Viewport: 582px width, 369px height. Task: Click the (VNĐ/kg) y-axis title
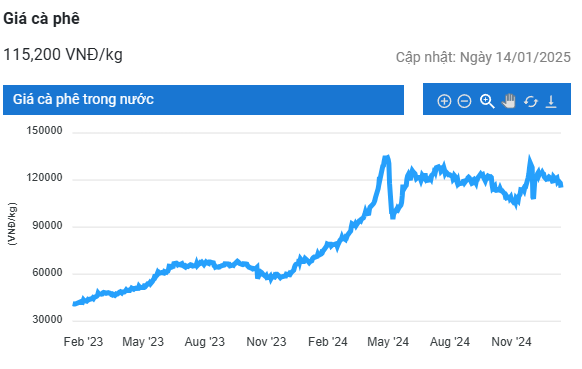[x=12, y=224]
